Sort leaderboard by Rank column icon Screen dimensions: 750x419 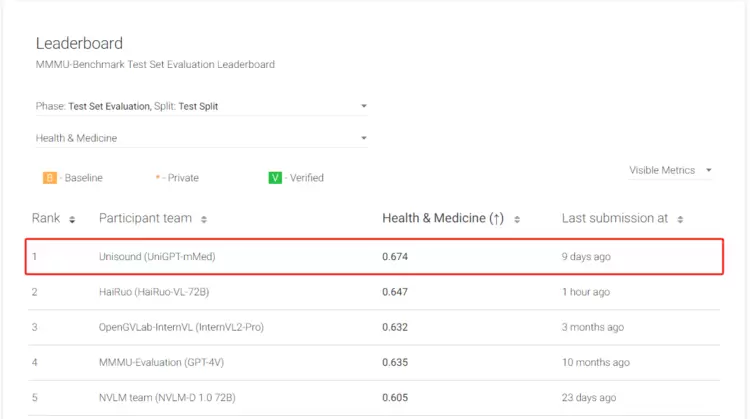(x=72, y=219)
